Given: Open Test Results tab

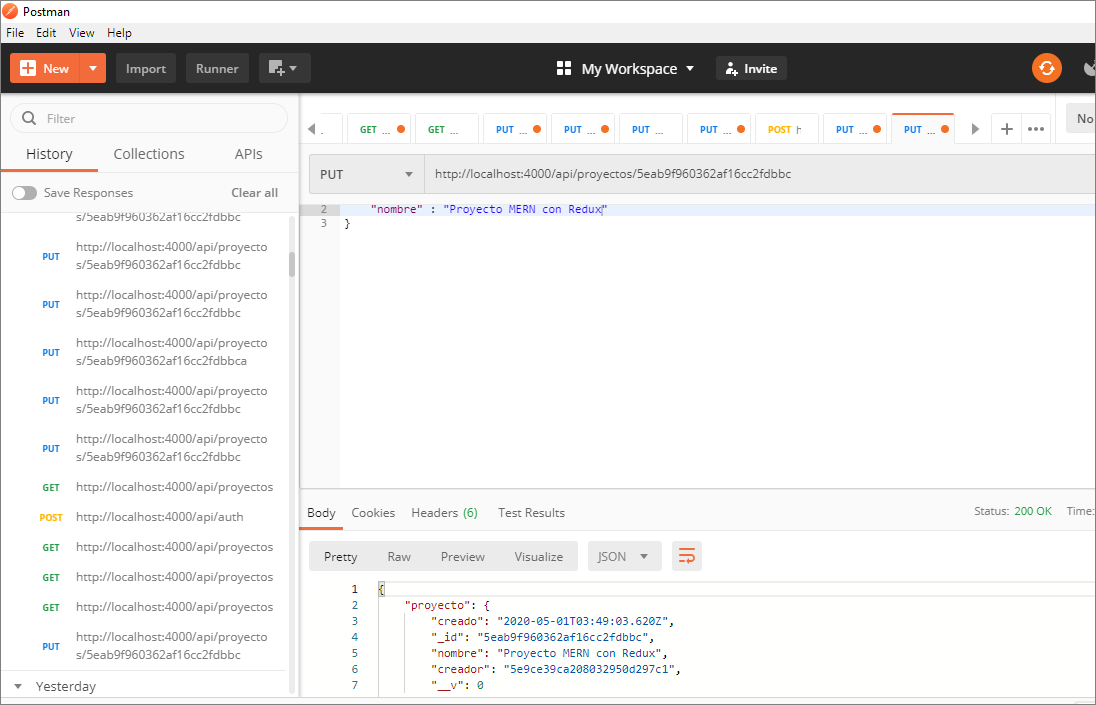Looking at the screenshot, I should (531, 513).
